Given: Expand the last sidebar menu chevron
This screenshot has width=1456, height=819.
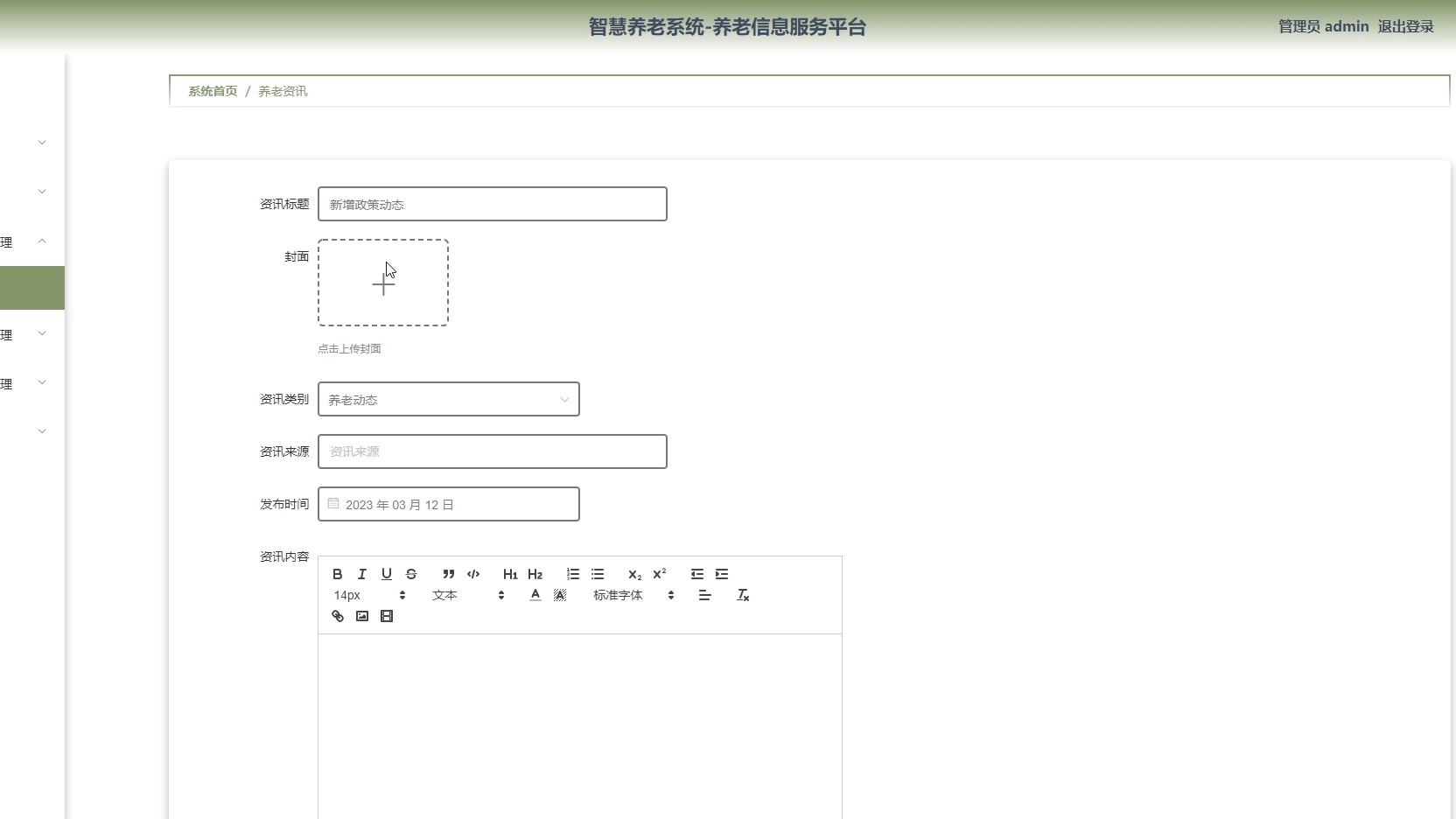Looking at the screenshot, I should click(x=42, y=430).
